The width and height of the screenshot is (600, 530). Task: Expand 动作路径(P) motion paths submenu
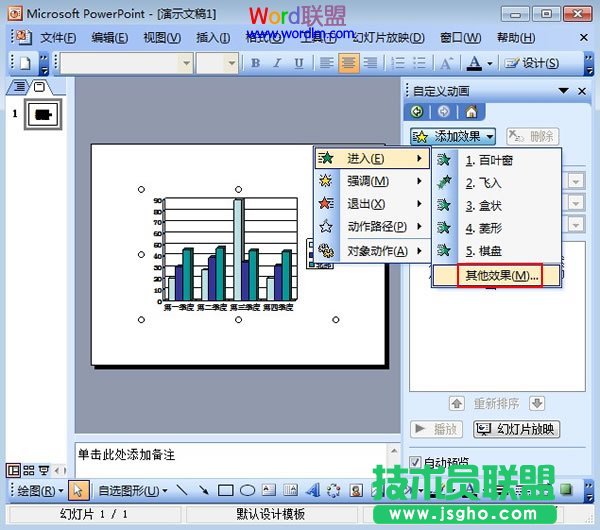[x=372, y=227]
